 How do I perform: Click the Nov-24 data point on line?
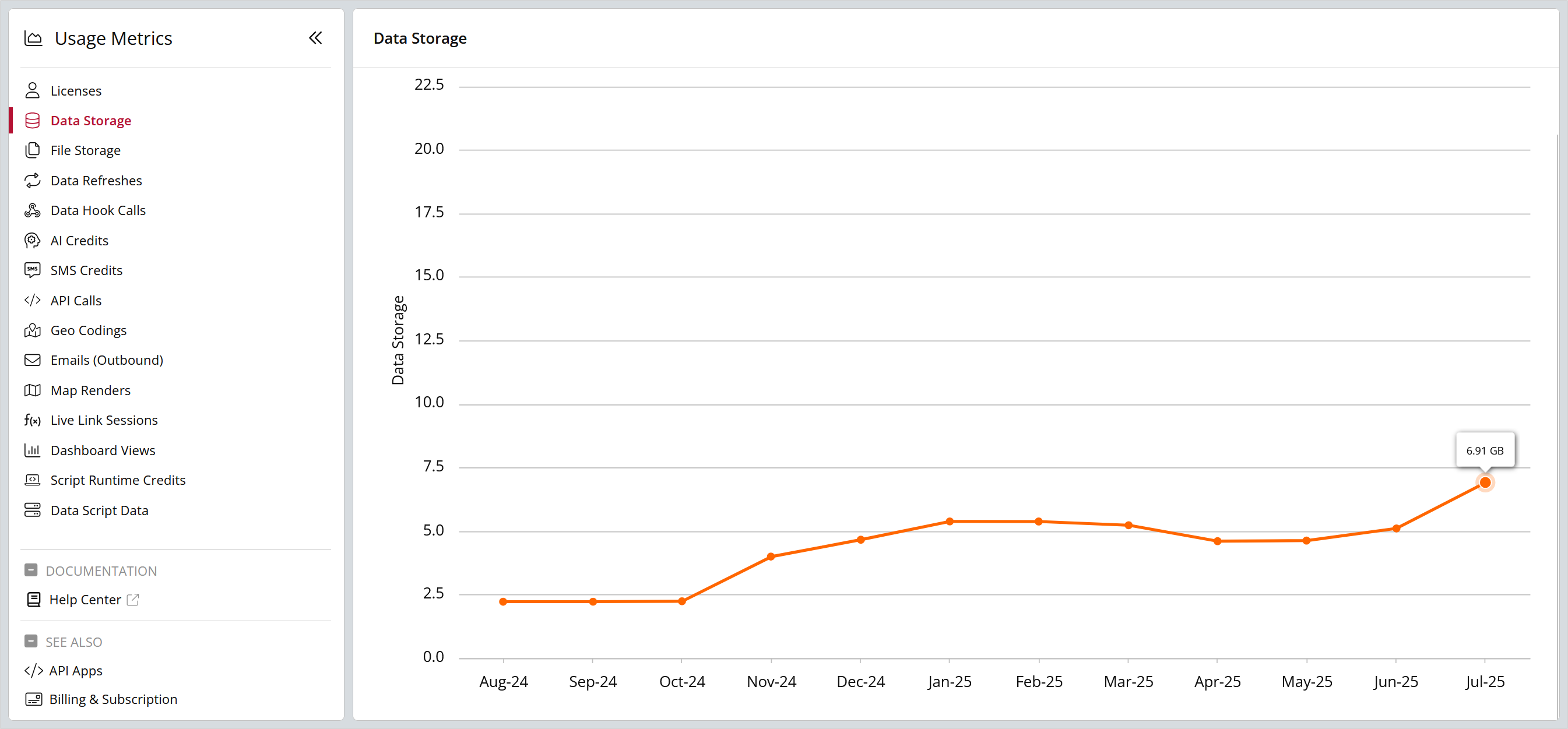pyautogui.click(x=771, y=556)
